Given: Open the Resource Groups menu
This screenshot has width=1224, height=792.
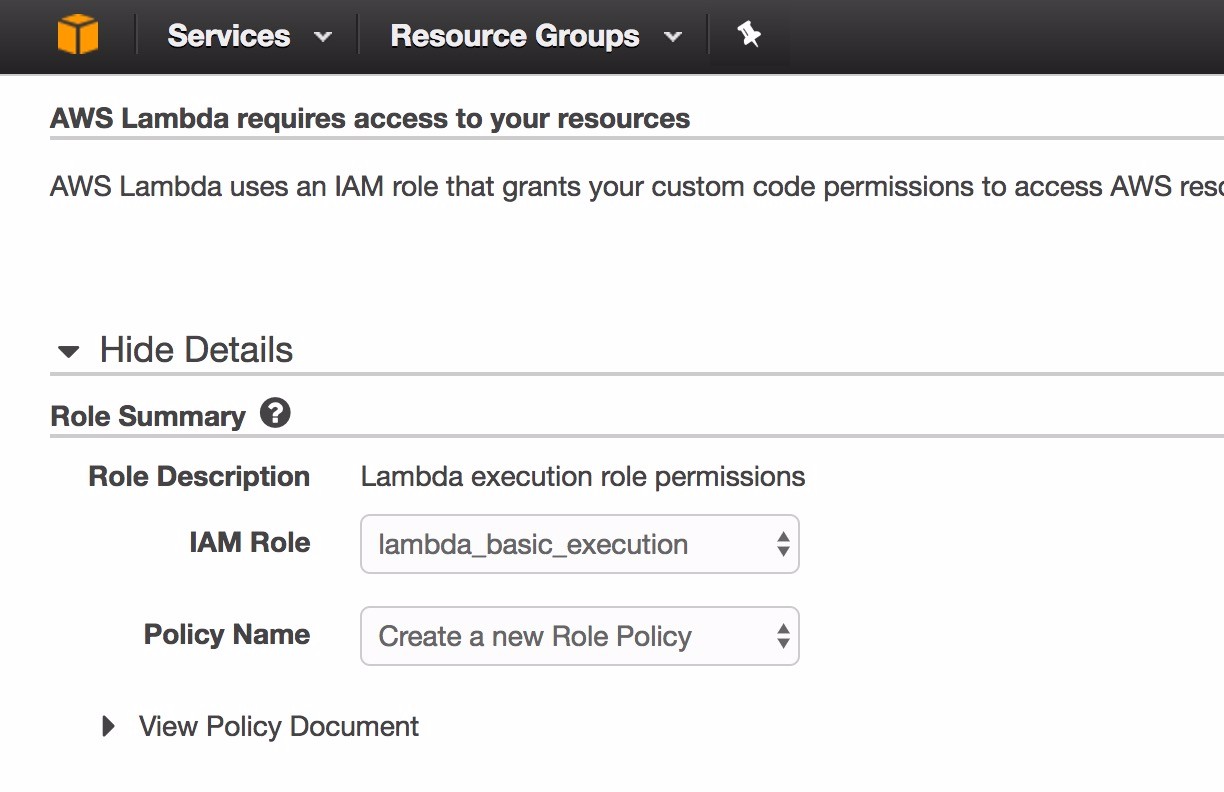Looking at the screenshot, I should click(x=515, y=36).
